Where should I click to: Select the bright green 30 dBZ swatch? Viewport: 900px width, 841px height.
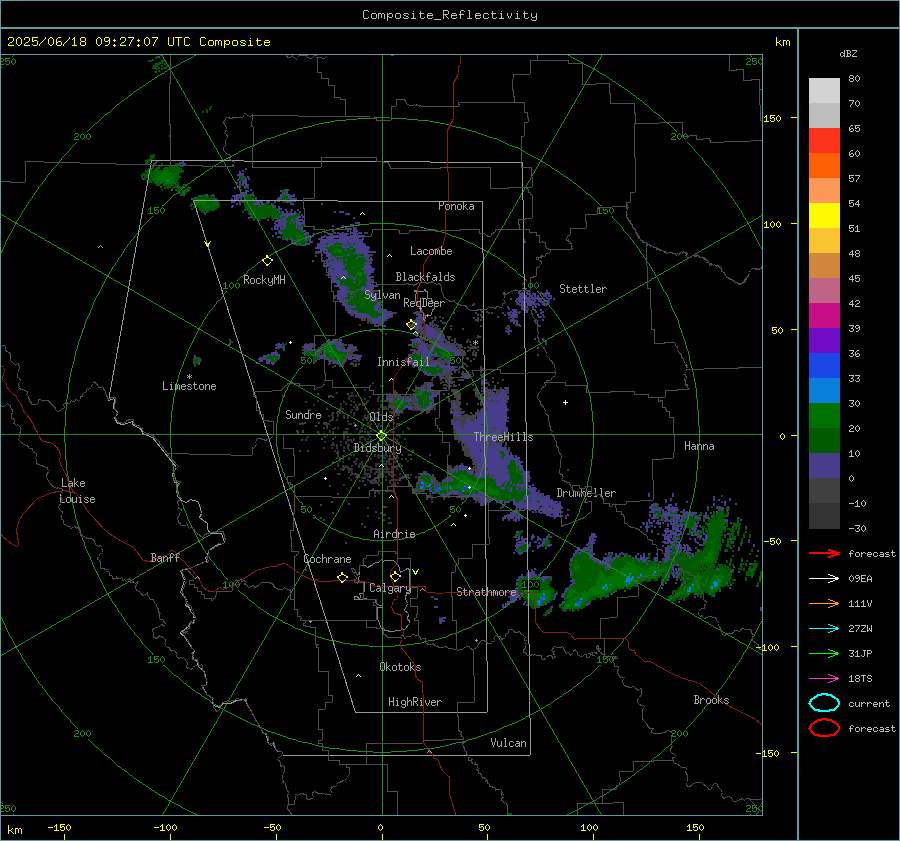(x=824, y=416)
